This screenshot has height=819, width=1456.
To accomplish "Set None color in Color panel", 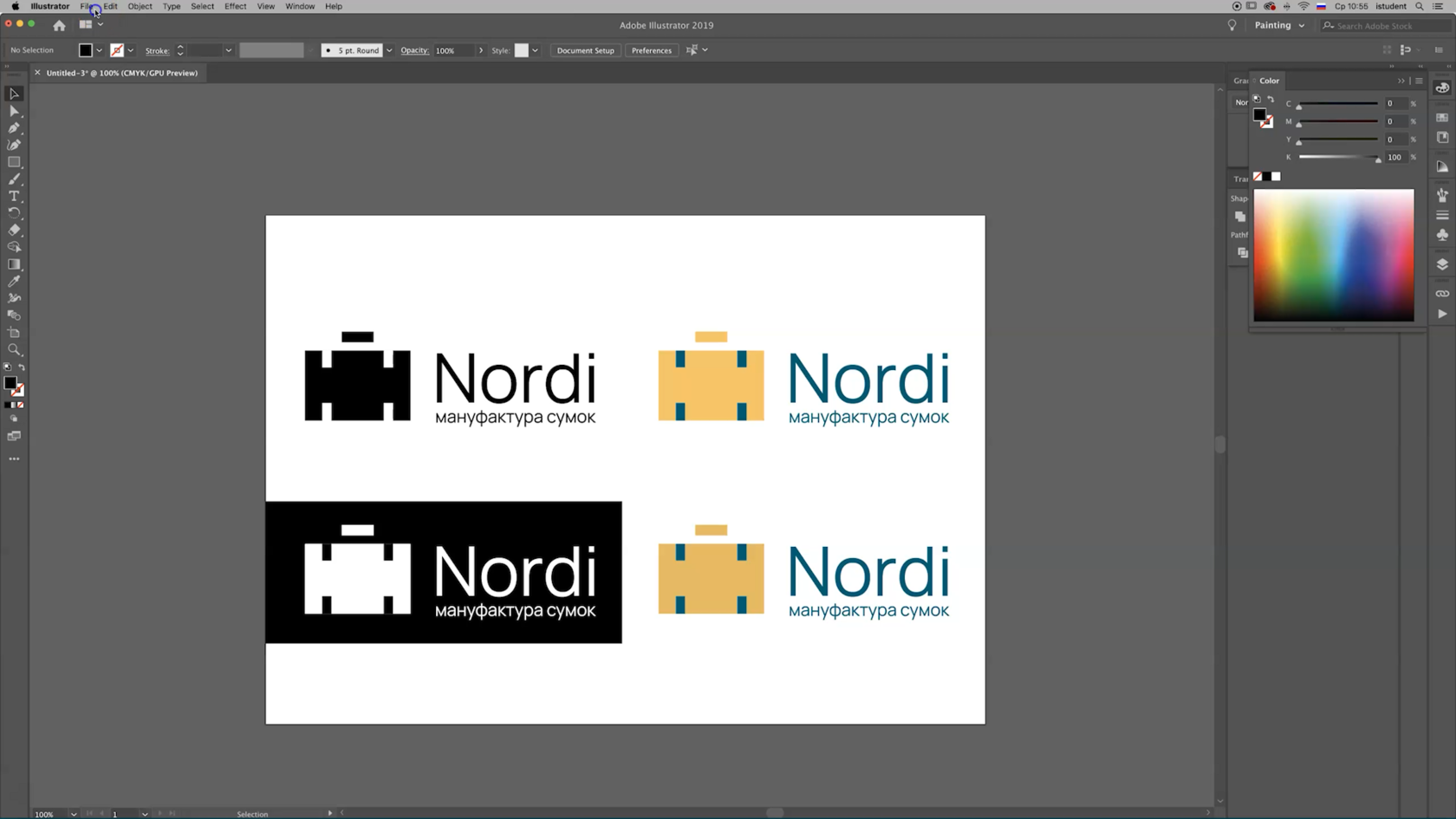I will [x=1258, y=177].
